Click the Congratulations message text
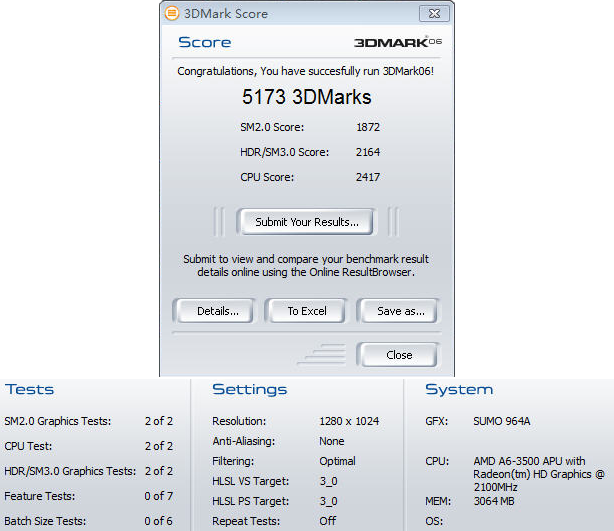Viewport: 614px width, 531px height. coord(305,71)
